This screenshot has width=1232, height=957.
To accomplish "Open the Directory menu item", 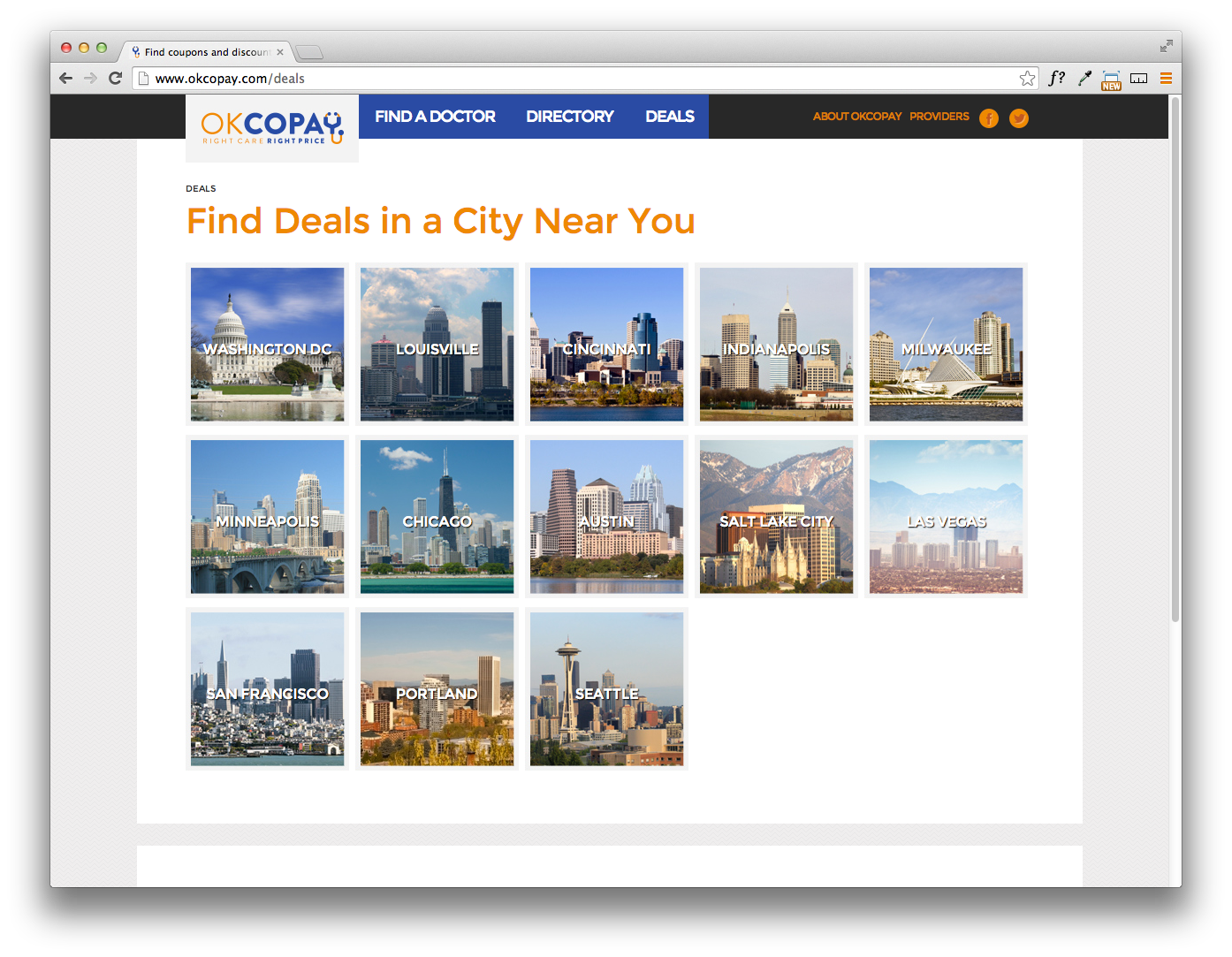I will click(x=570, y=117).
